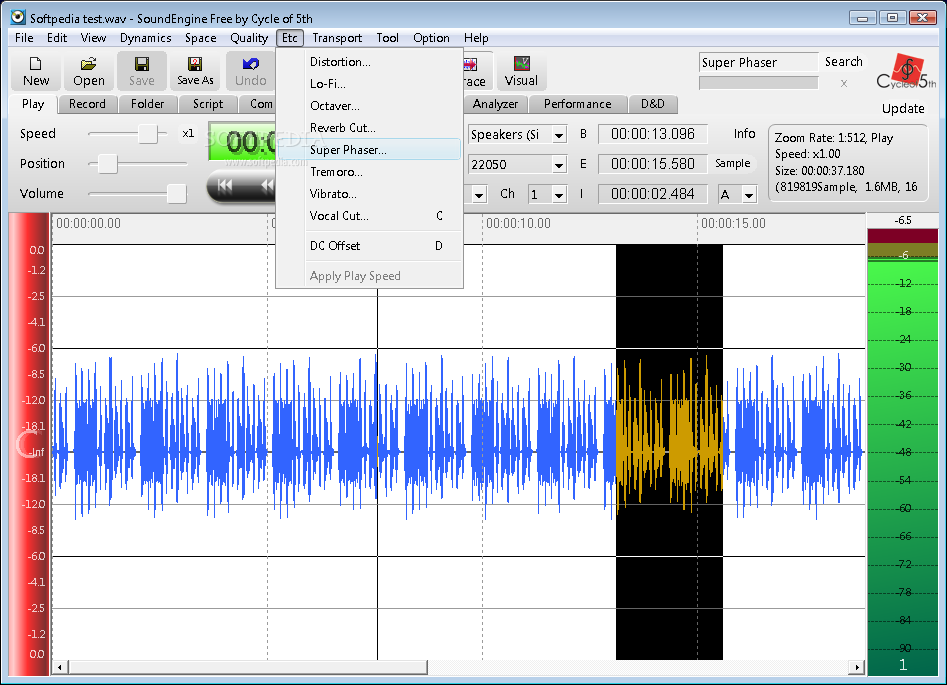Image resolution: width=947 pixels, height=685 pixels.
Task: Click the New file toolbar icon
Action: [36, 71]
